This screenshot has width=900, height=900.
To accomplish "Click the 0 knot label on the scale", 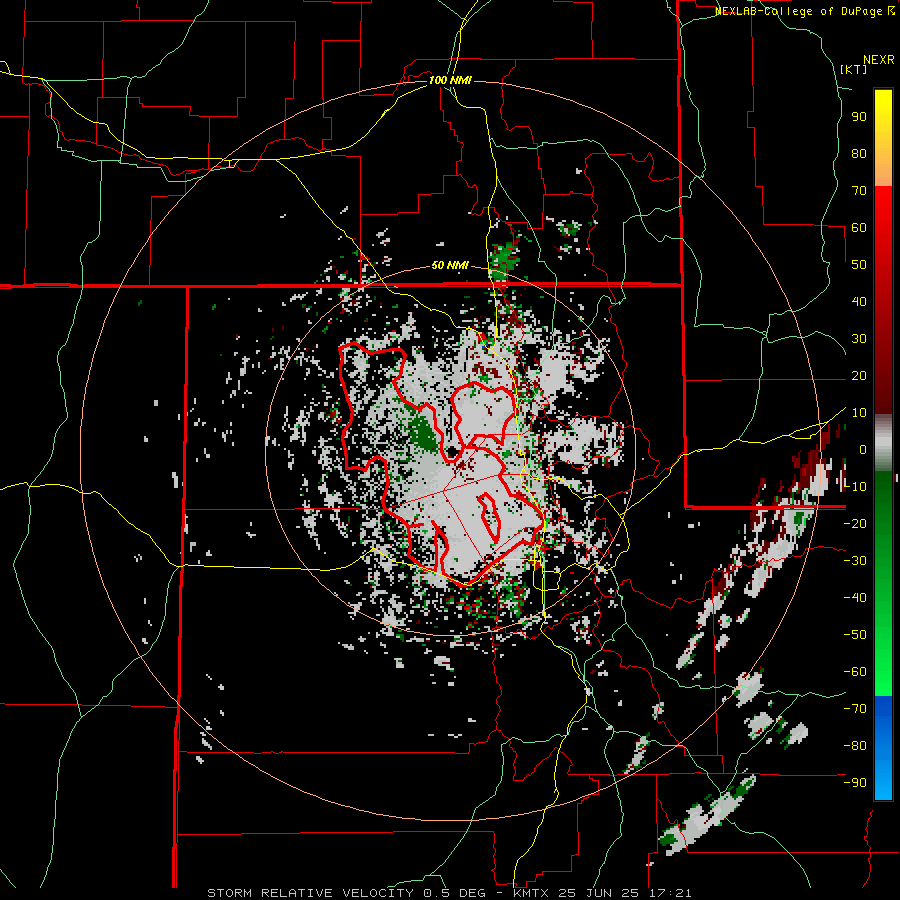I will tap(863, 450).
